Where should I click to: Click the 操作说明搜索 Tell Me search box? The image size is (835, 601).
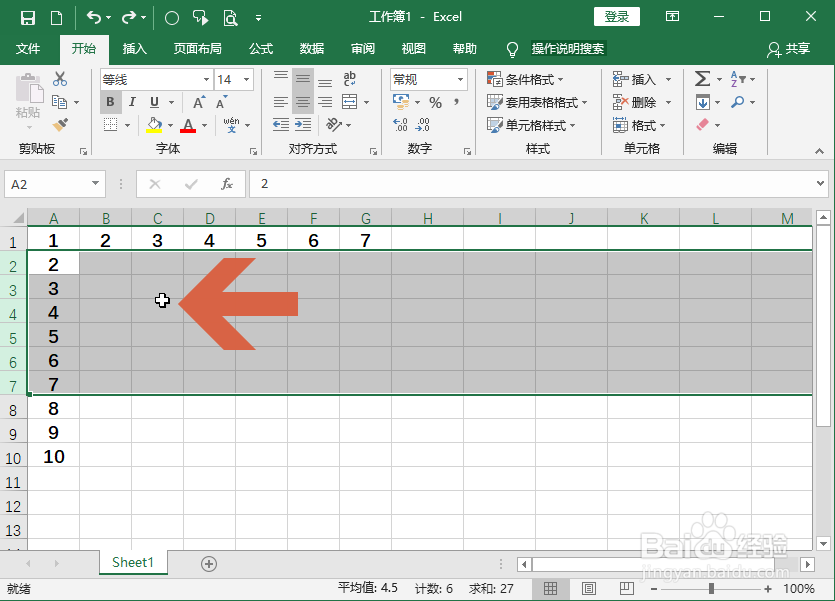[568, 49]
